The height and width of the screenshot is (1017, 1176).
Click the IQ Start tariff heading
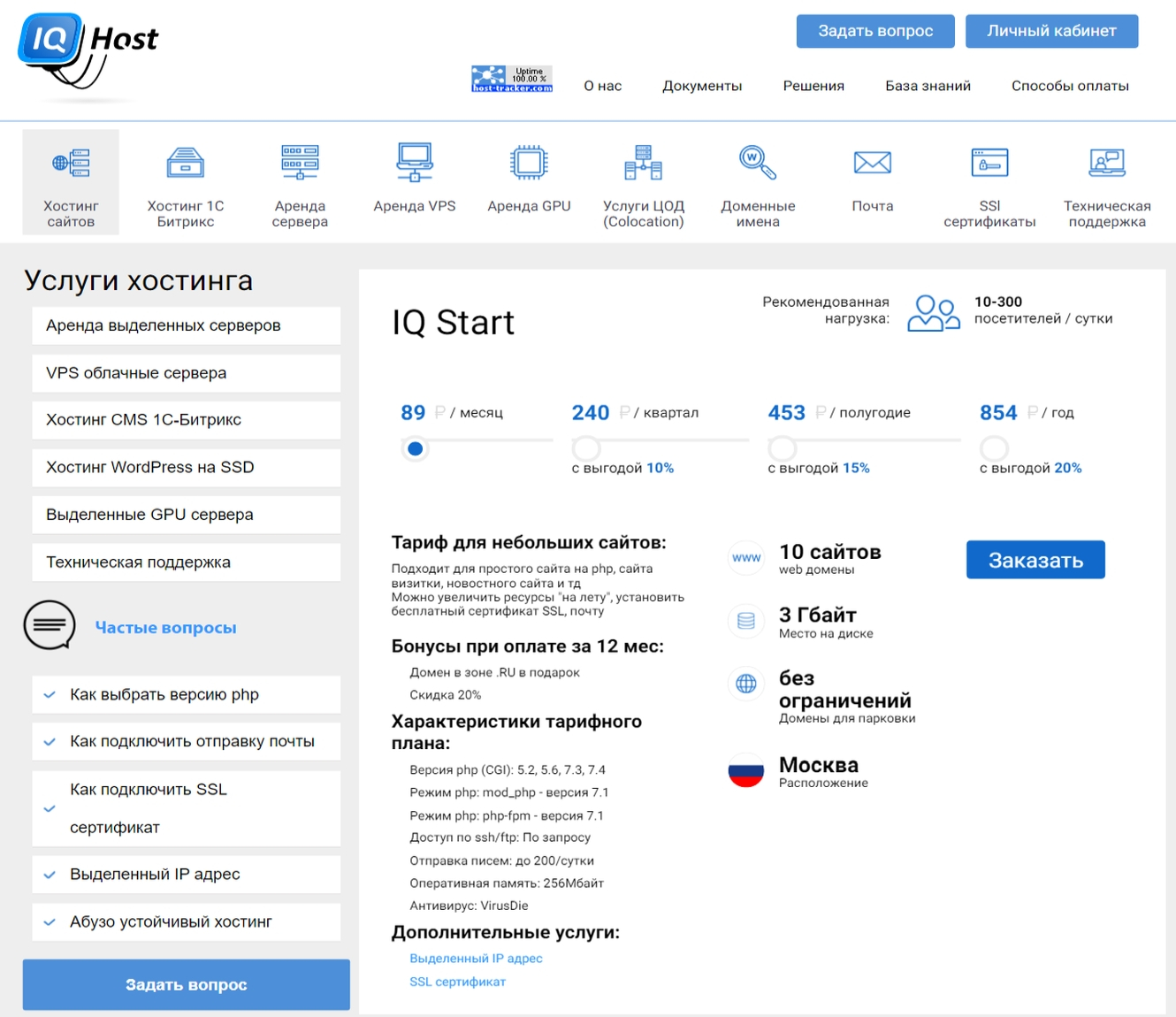point(453,323)
